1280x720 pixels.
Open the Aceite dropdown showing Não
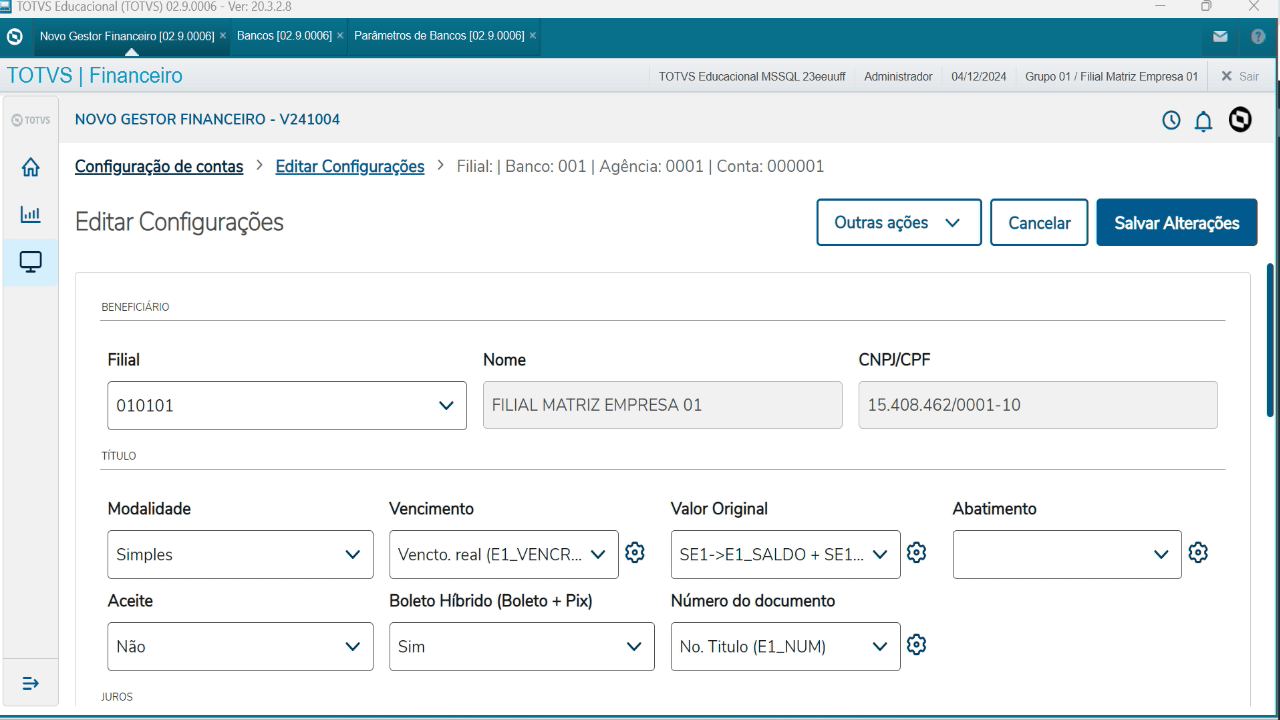240,646
